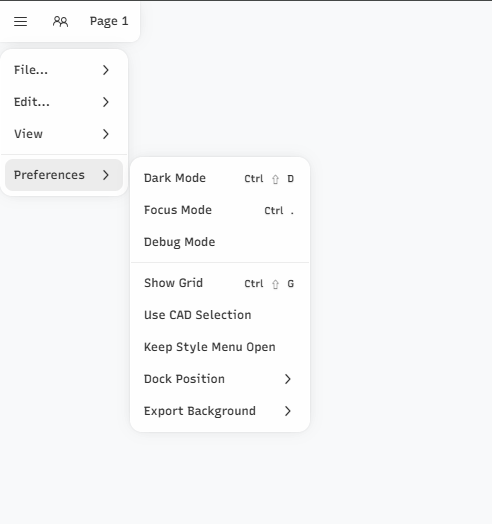Click chevron arrow next to Preferences
Image resolution: width=492 pixels, height=524 pixels.
106,175
